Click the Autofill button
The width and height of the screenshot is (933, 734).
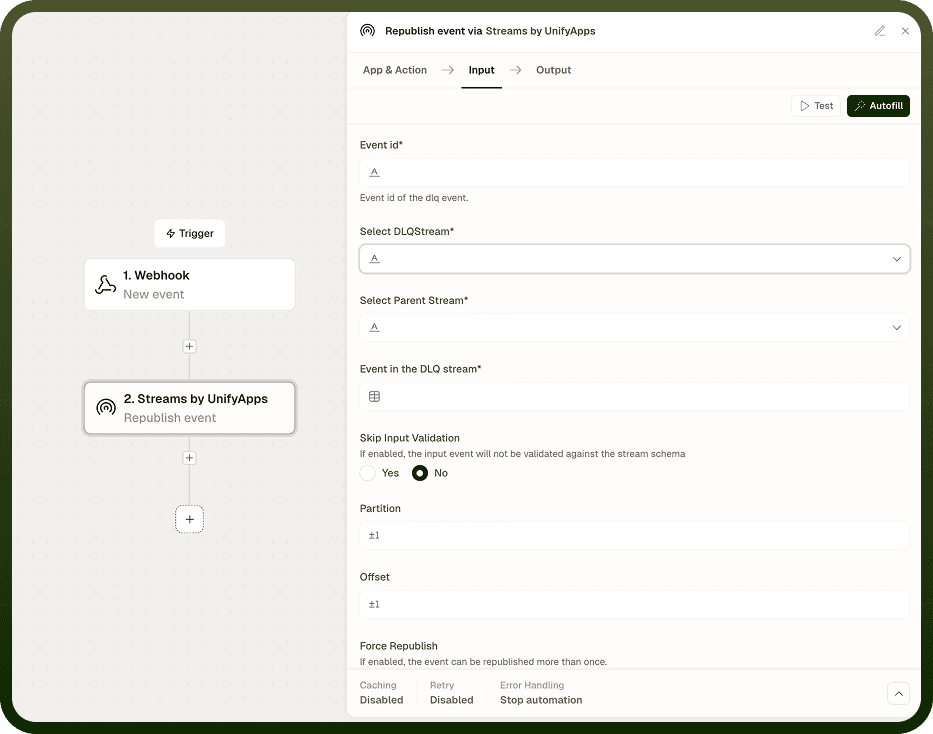878,106
